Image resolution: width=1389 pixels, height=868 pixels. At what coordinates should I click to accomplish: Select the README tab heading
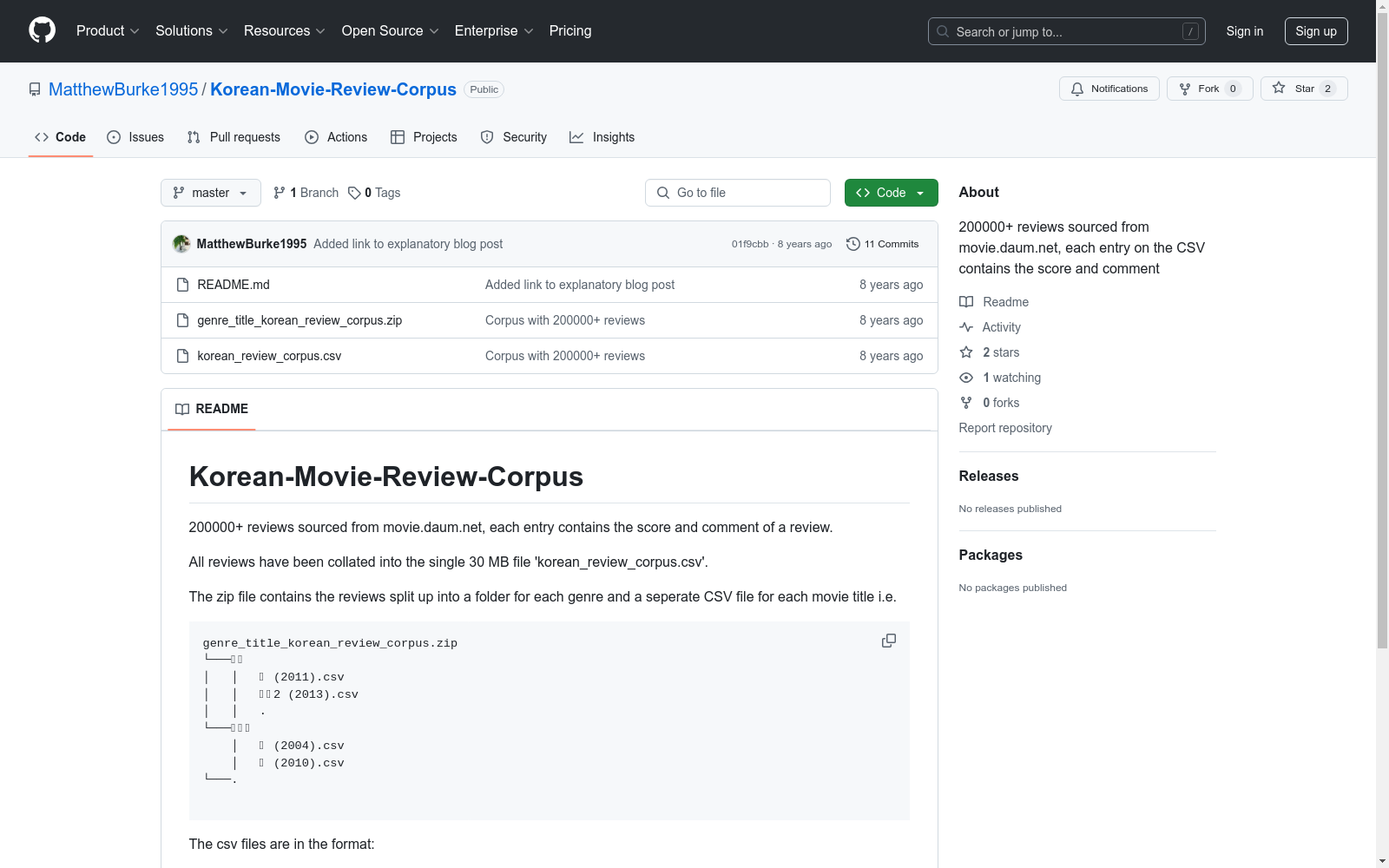point(212,409)
